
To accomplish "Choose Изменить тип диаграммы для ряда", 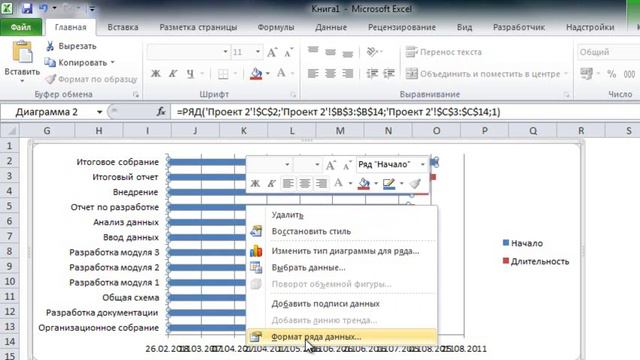I will [x=342, y=251].
